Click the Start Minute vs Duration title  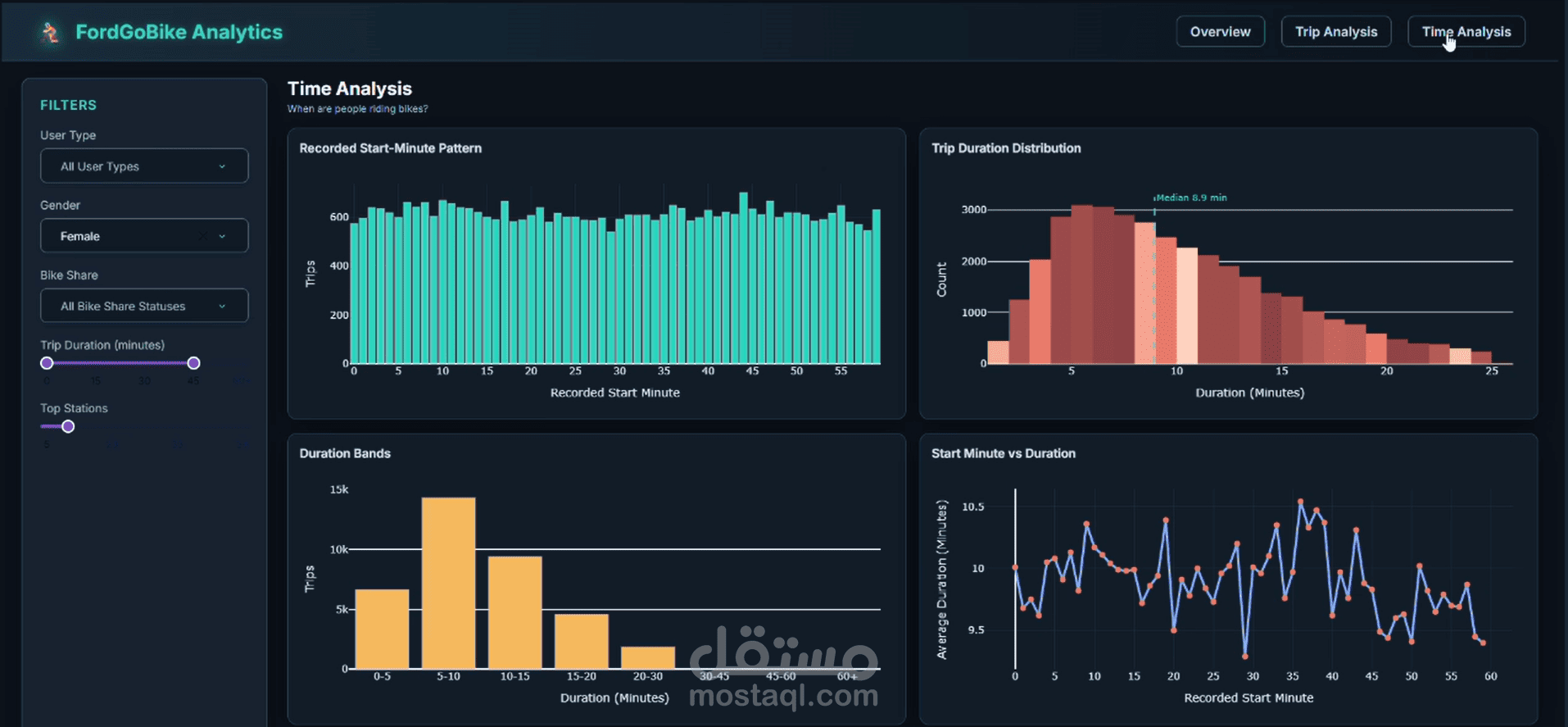(x=1003, y=453)
